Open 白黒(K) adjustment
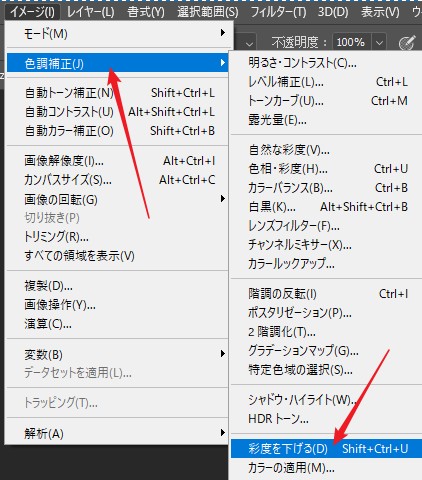The height and width of the screenshot is (480, 422). (x=326, y=207)
